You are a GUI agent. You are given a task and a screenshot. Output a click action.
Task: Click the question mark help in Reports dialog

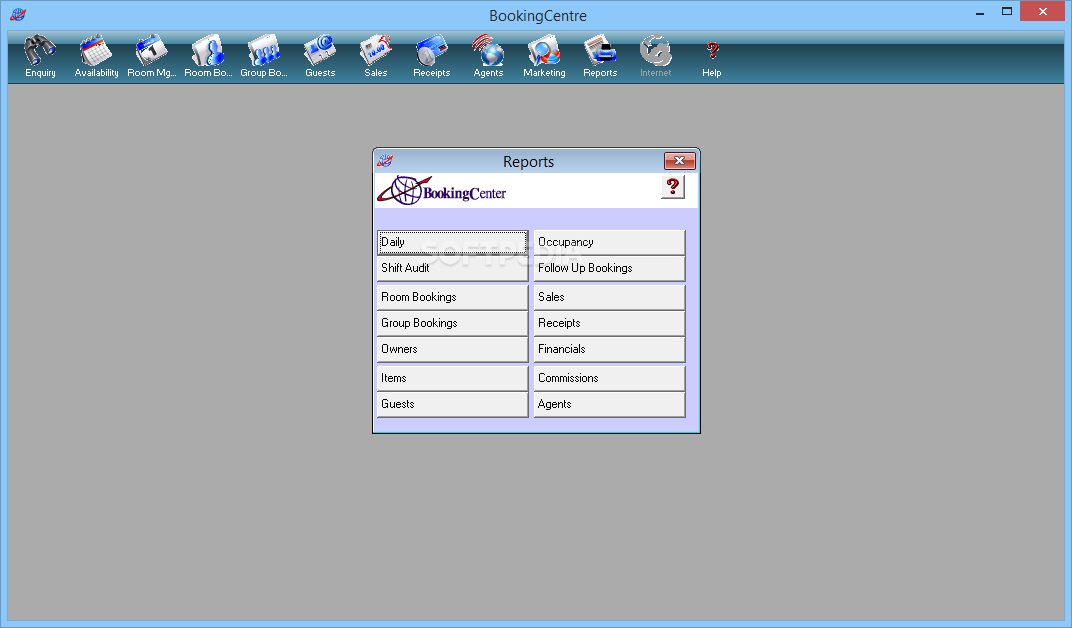(673, 187)
